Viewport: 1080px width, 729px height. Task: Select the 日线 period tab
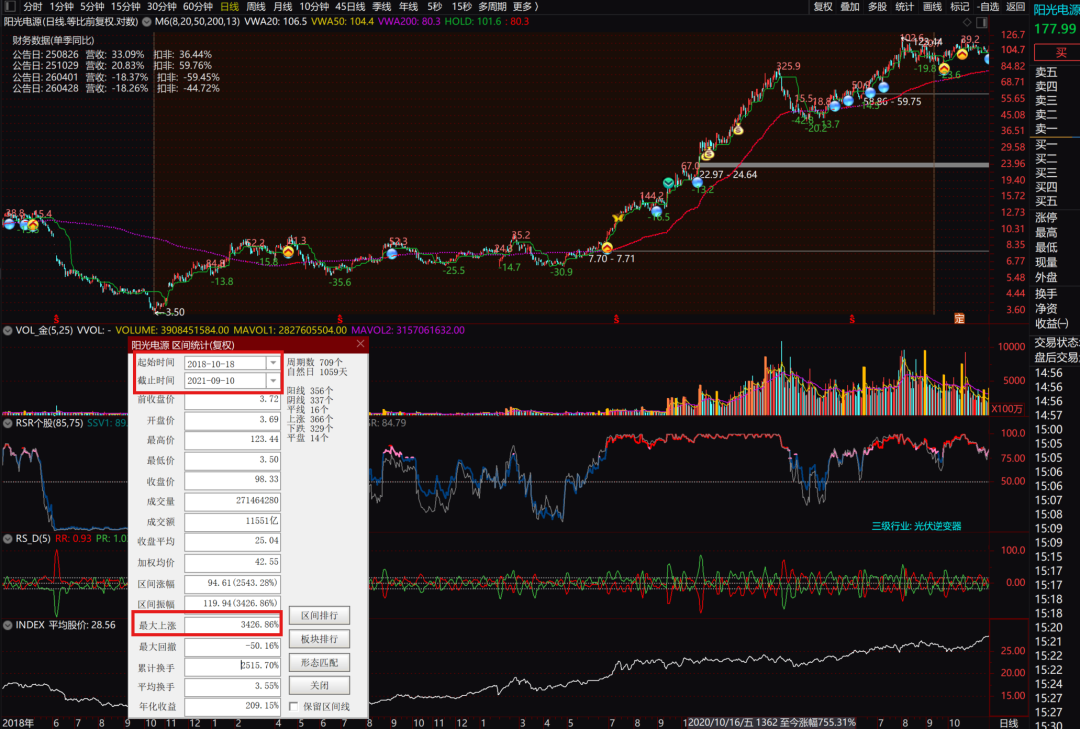(x=229, y=6)
